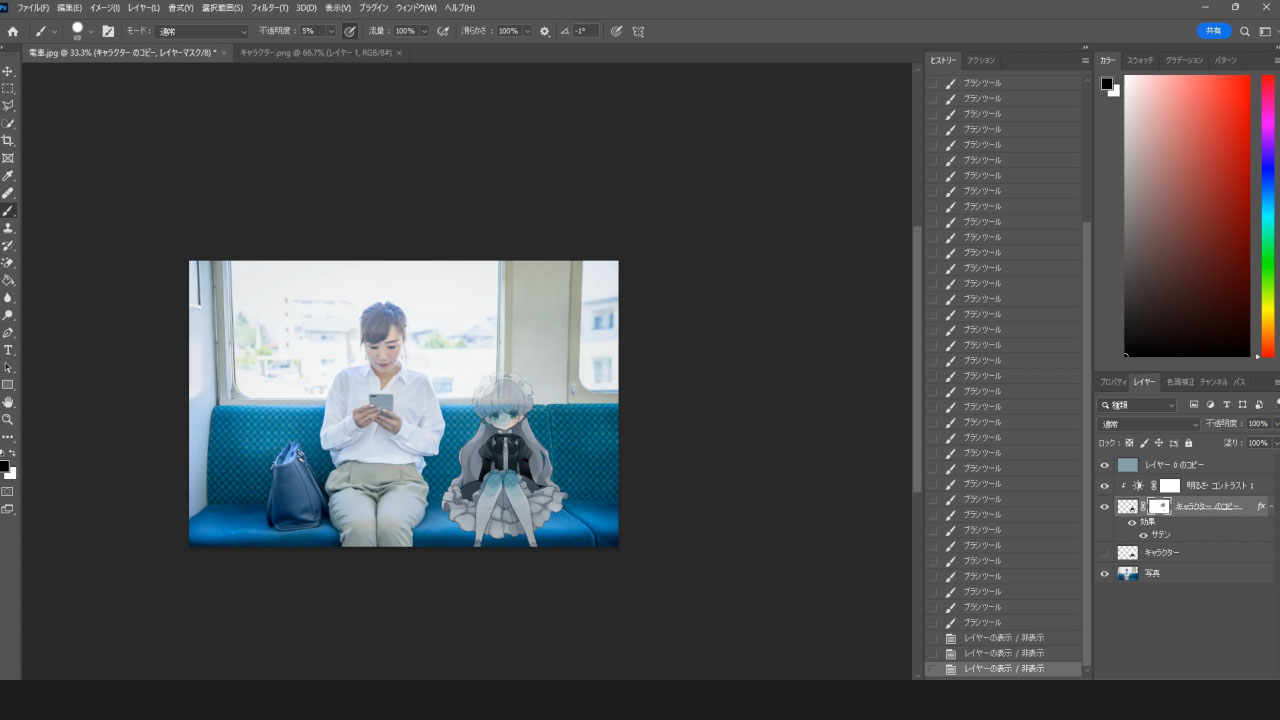Open the 流量 flow value dropdown

click(x=424, y=31)
